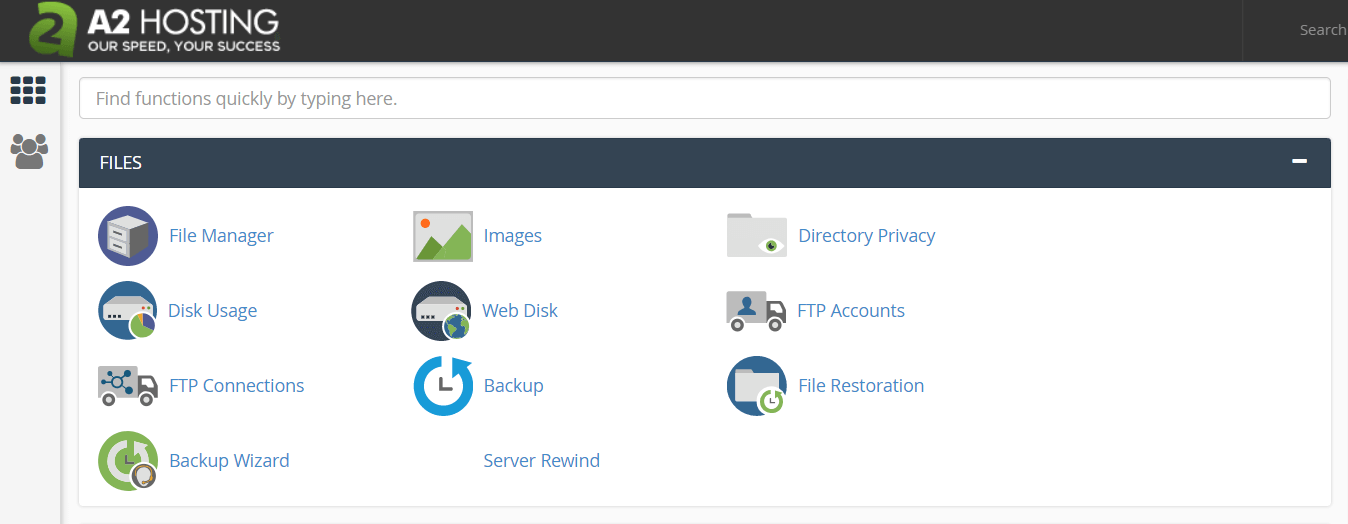Click the FILES section header title
Image resolution: width=1348 pixels, height=524 pixels.
tap(121, 162)
